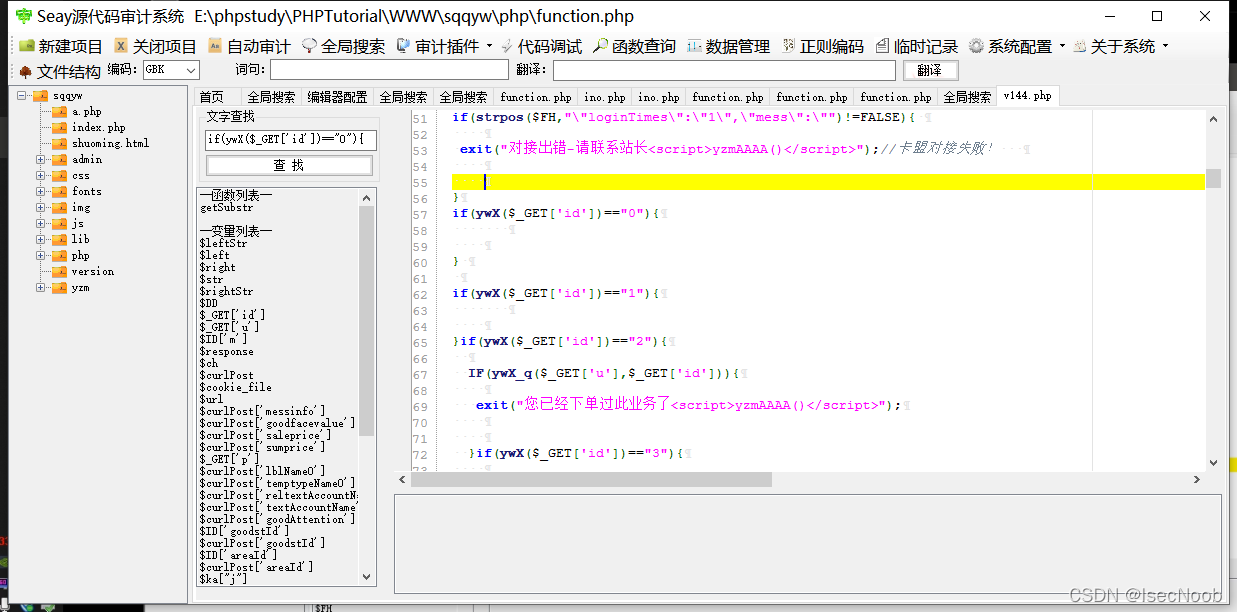The width and height of the screenshot is (1237, 612).
Task: Open the GBK encoding combo box
Action: pos(170,70)
